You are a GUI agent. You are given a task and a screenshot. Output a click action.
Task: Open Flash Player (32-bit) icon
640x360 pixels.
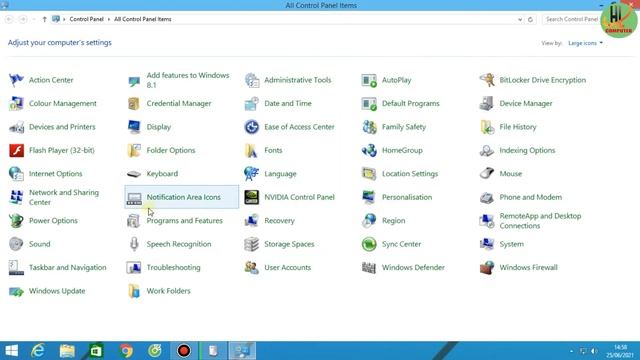pyautogui.click(x=16, y=150)
